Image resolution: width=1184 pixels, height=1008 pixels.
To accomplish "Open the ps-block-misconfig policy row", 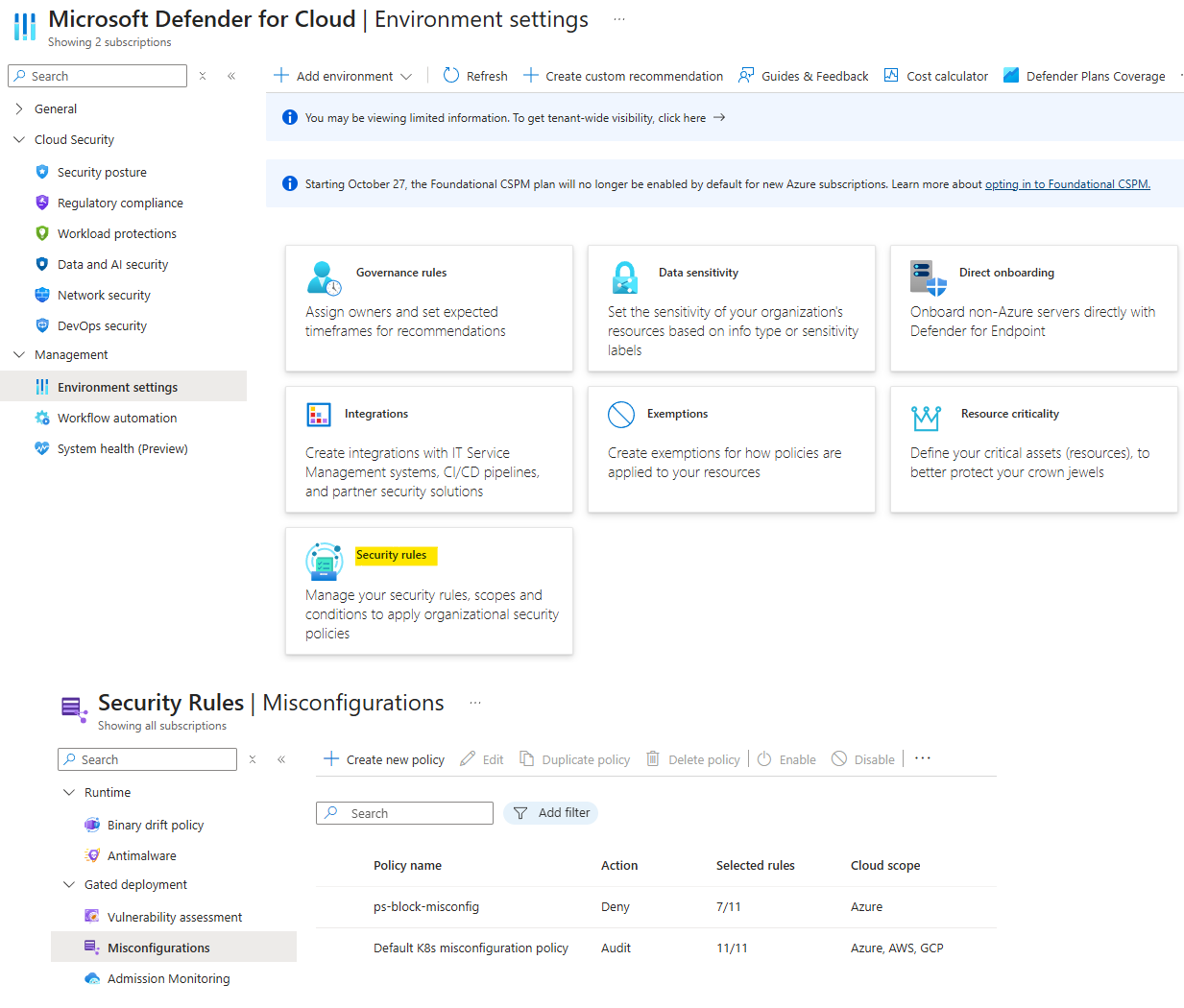I will pos(657,906).
